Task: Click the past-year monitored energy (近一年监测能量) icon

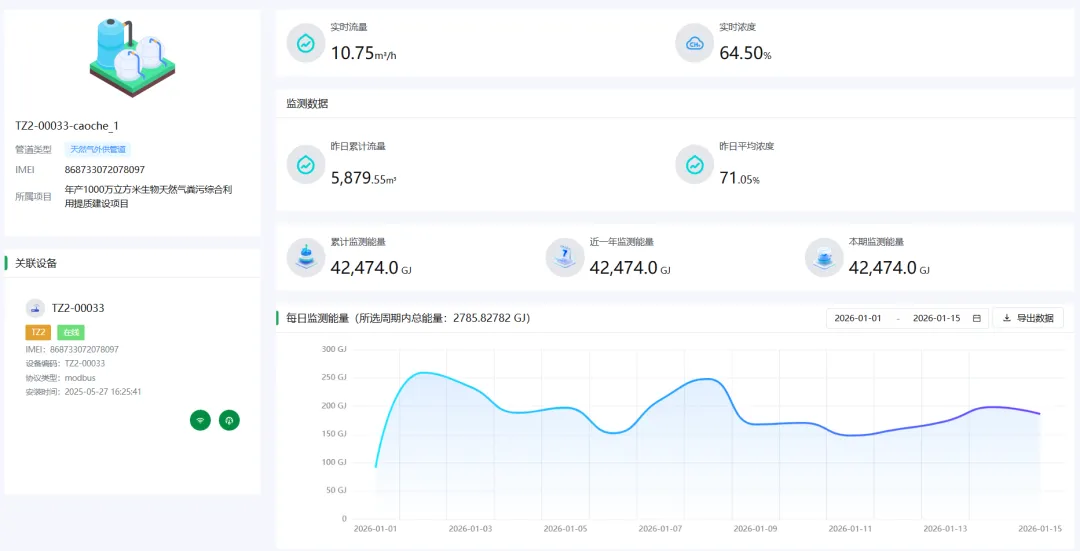Action: (565, 258)
